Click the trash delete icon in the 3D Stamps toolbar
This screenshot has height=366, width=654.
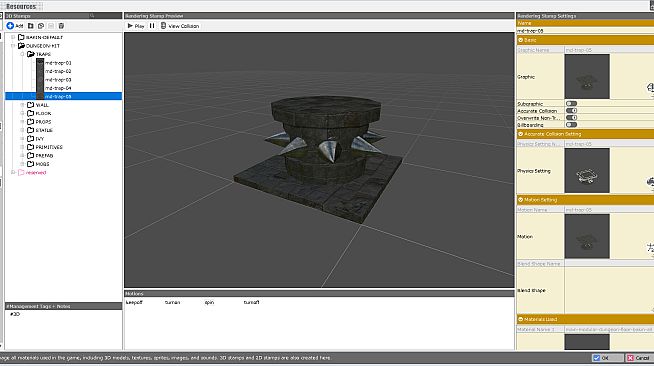click(61, 26)
